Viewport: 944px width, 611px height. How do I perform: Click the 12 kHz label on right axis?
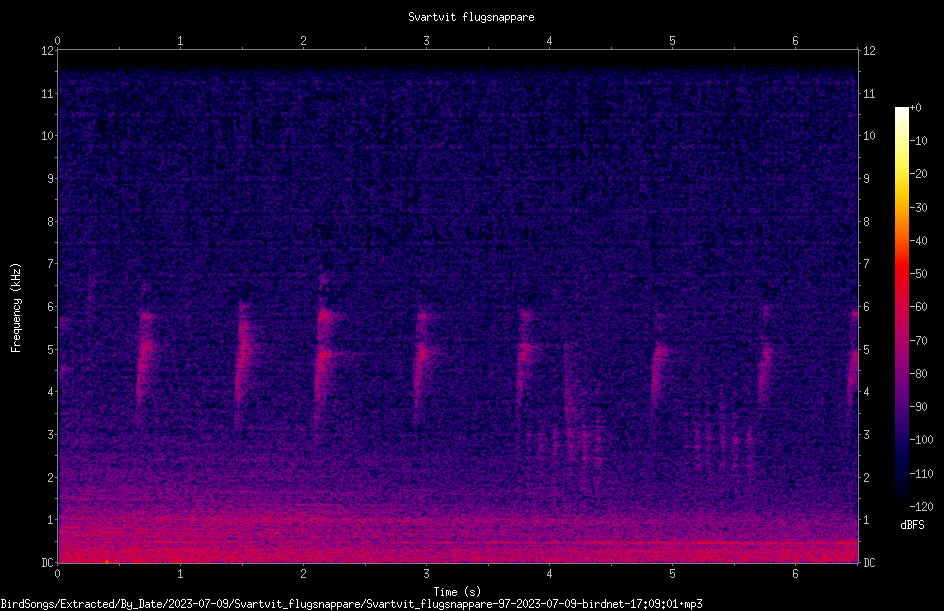pyautogui.click(x=869, y=51)
